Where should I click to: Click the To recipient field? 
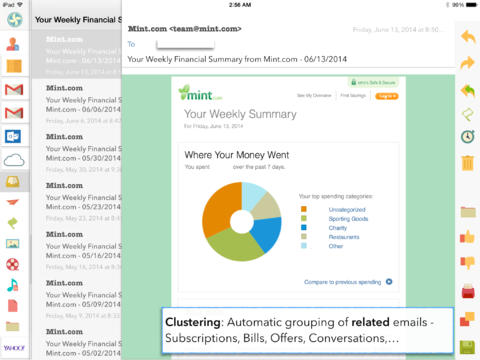click(x=185, y=44)
